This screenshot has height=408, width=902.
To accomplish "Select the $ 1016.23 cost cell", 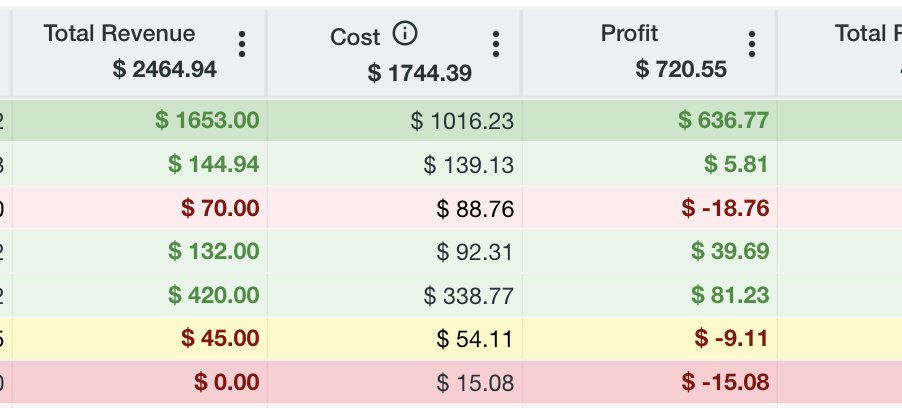I will [394, 120].
